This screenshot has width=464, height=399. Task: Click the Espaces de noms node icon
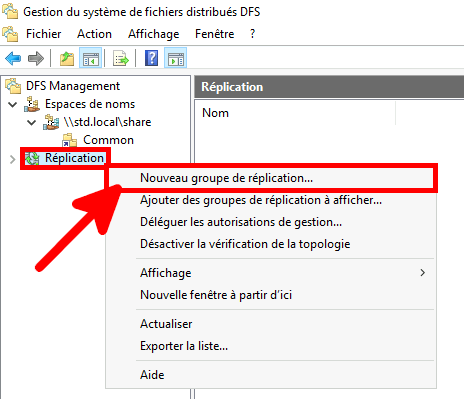coord(32,104)
